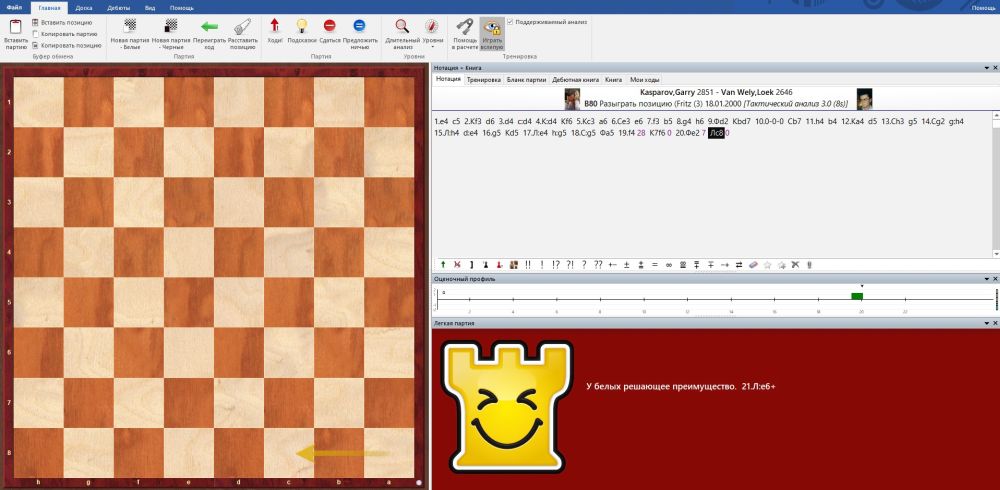The width and height of the screenshot is (1000, 490).
Task: Start a new game as White
Action: point(130,30)
